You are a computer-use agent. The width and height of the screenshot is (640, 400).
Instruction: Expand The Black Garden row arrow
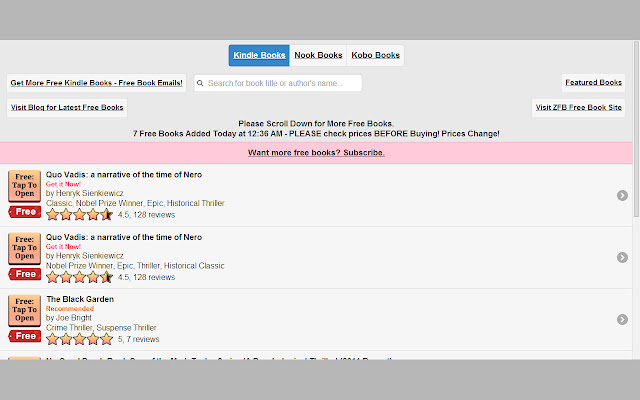coord(622,320)
